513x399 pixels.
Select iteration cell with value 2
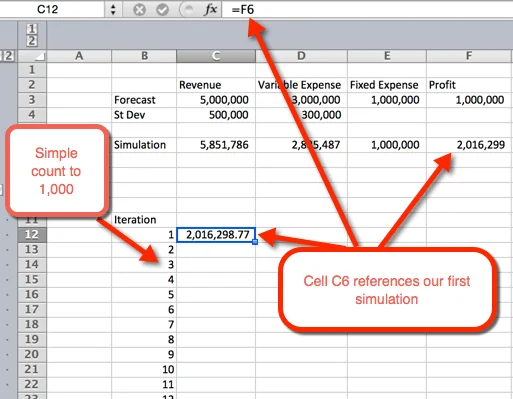[144, 250]
